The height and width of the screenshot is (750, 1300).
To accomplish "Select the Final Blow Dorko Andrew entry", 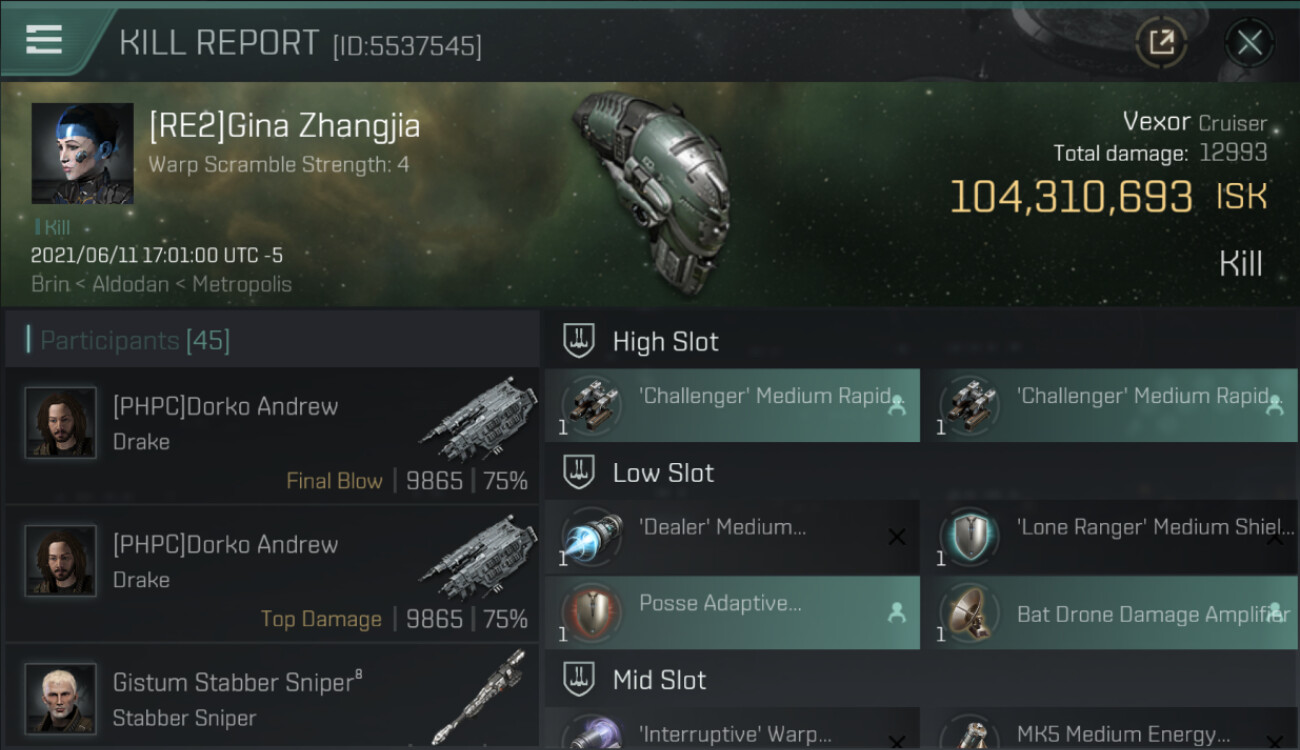I will (272, 435).
